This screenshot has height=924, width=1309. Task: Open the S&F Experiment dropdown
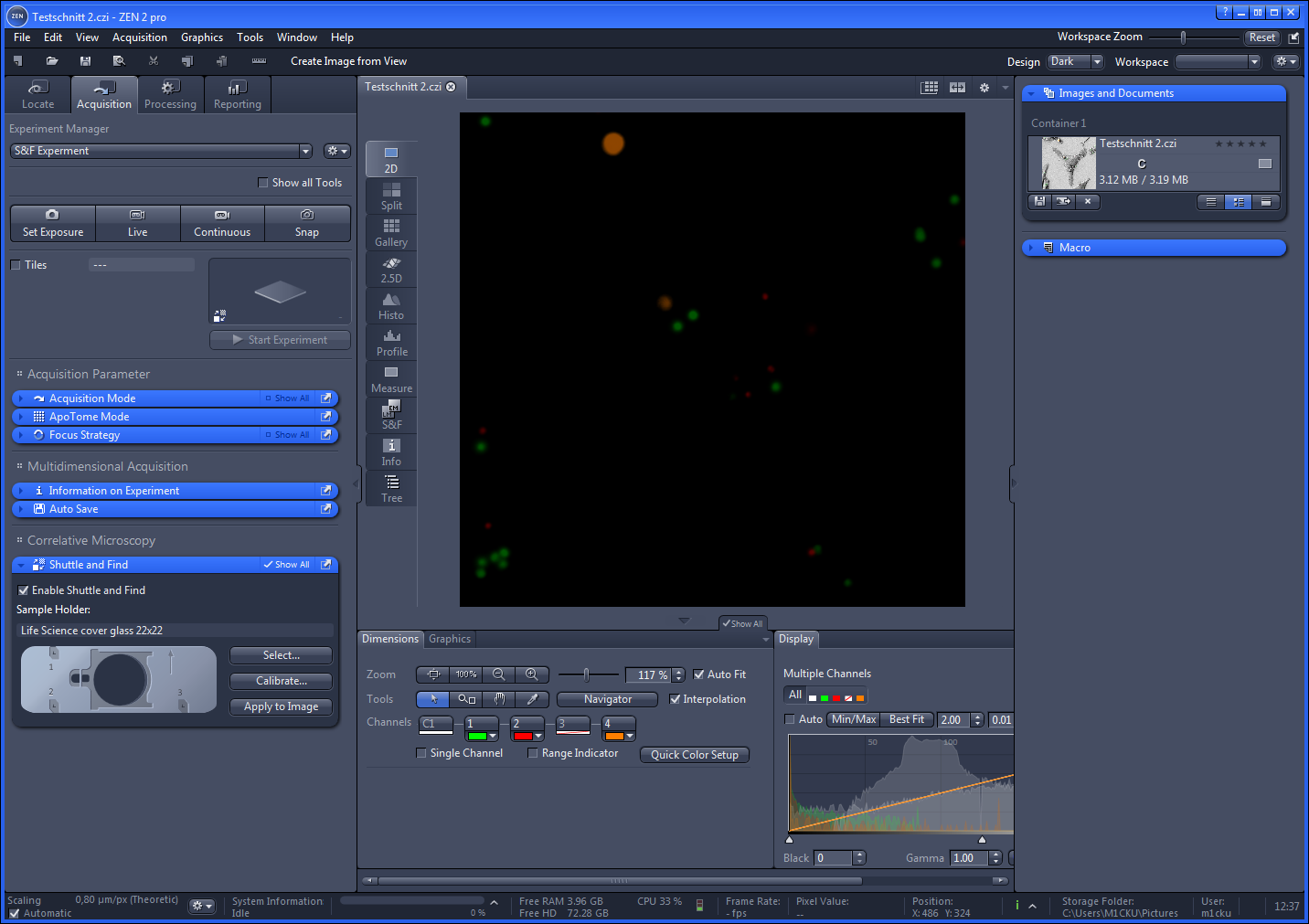(x=304, y=151)
